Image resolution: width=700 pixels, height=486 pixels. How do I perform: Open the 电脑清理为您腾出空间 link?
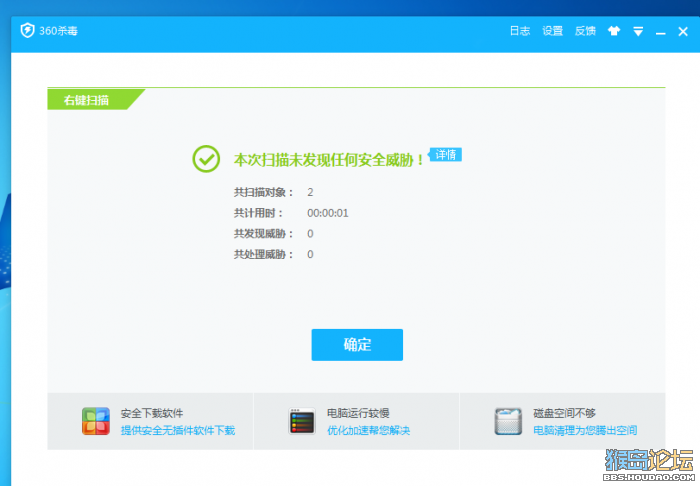pyautogui.click(x=585, y=430)
